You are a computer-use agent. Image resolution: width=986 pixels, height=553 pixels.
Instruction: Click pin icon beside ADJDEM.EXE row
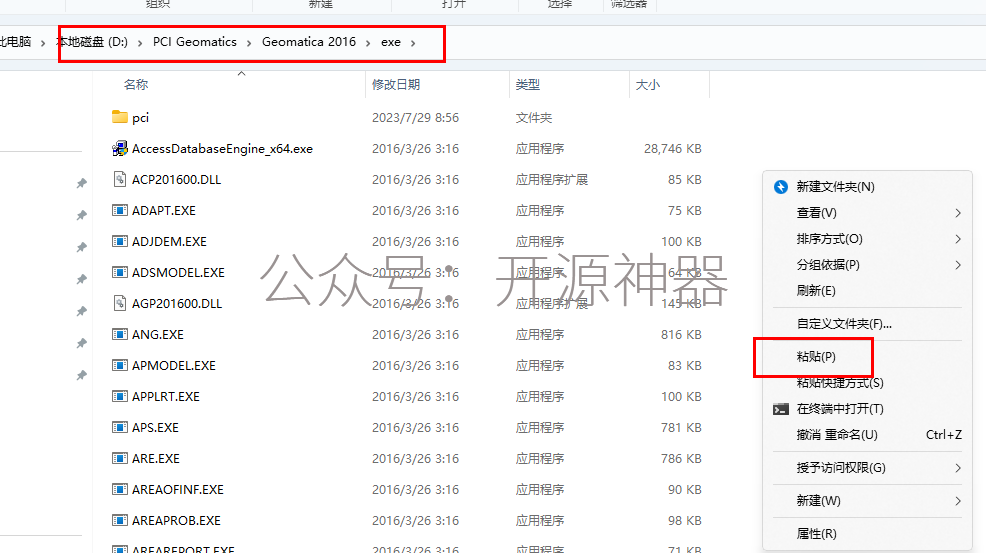[82, 247]
